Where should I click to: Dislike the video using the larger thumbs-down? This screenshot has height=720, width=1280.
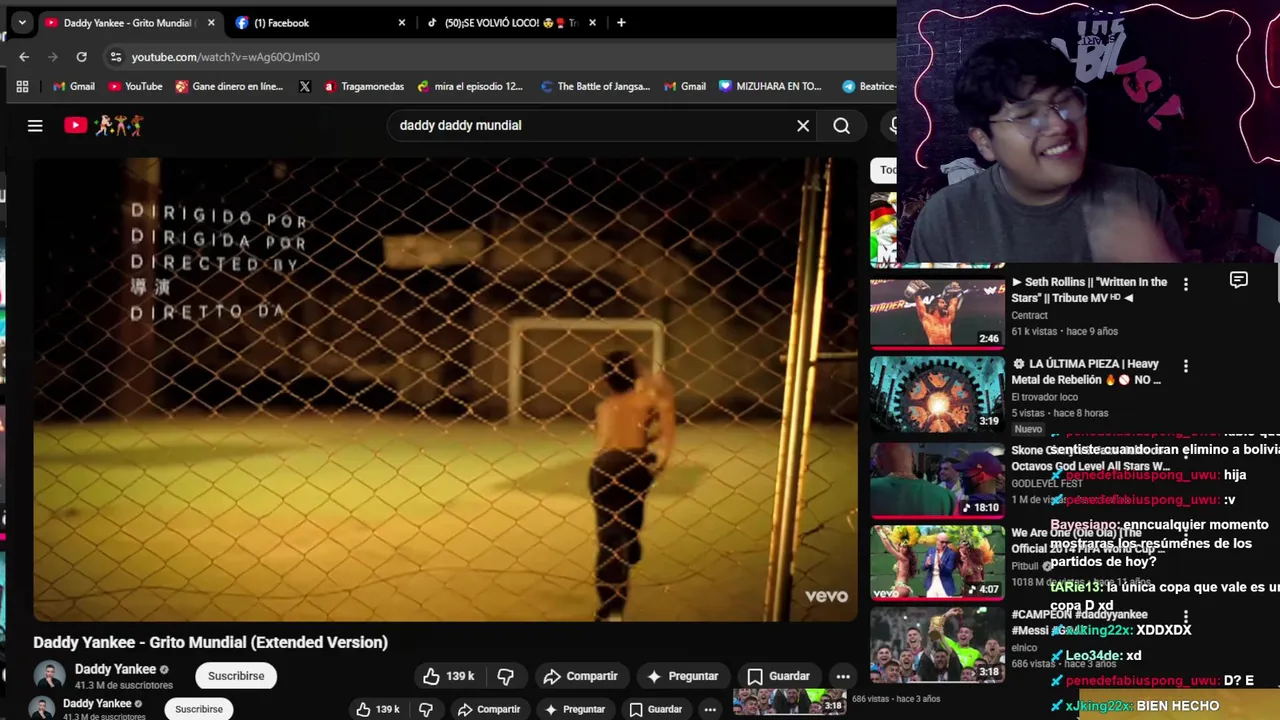[506, 676]
